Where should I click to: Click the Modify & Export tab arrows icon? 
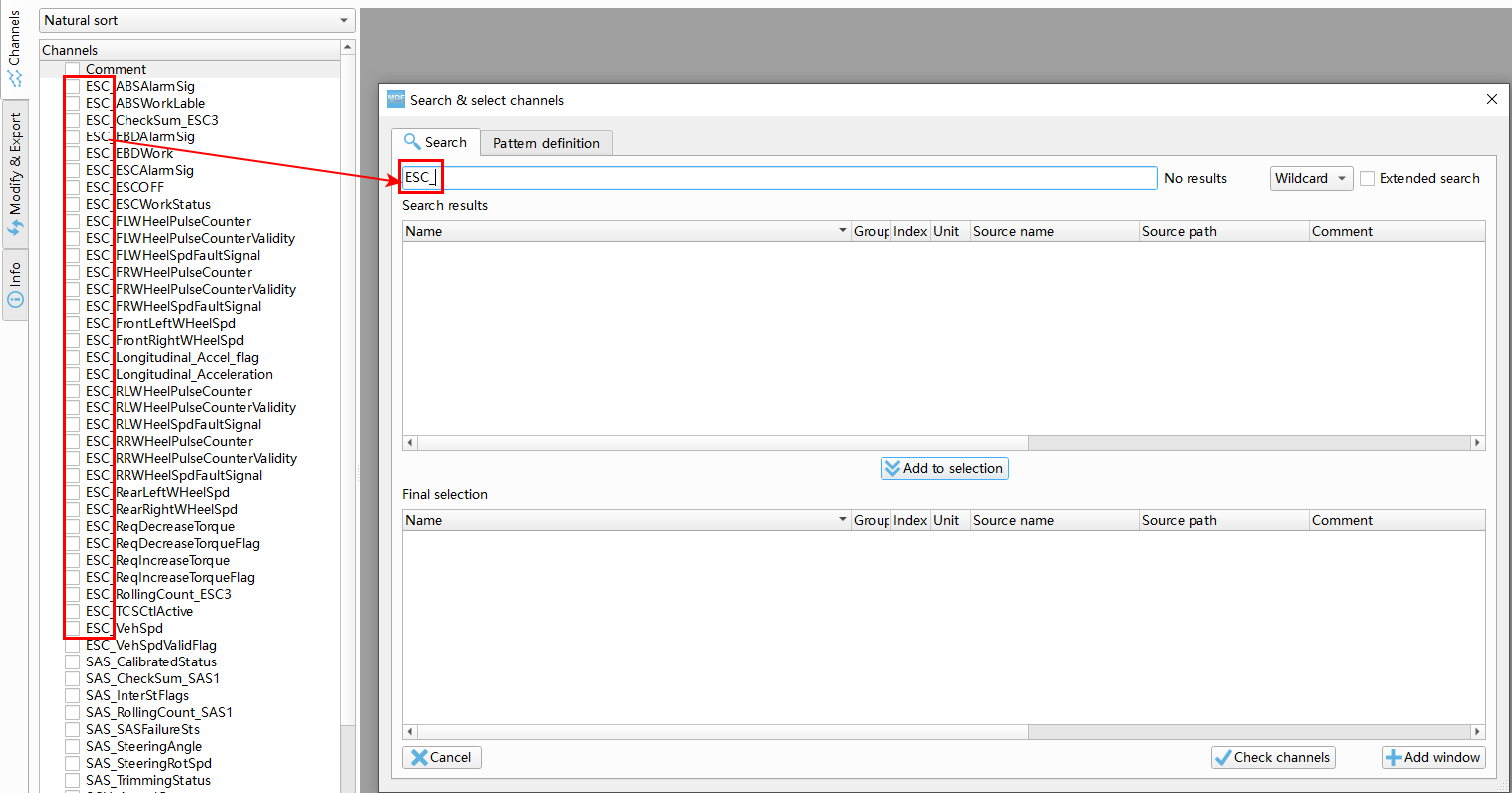[x=15, y=228]
